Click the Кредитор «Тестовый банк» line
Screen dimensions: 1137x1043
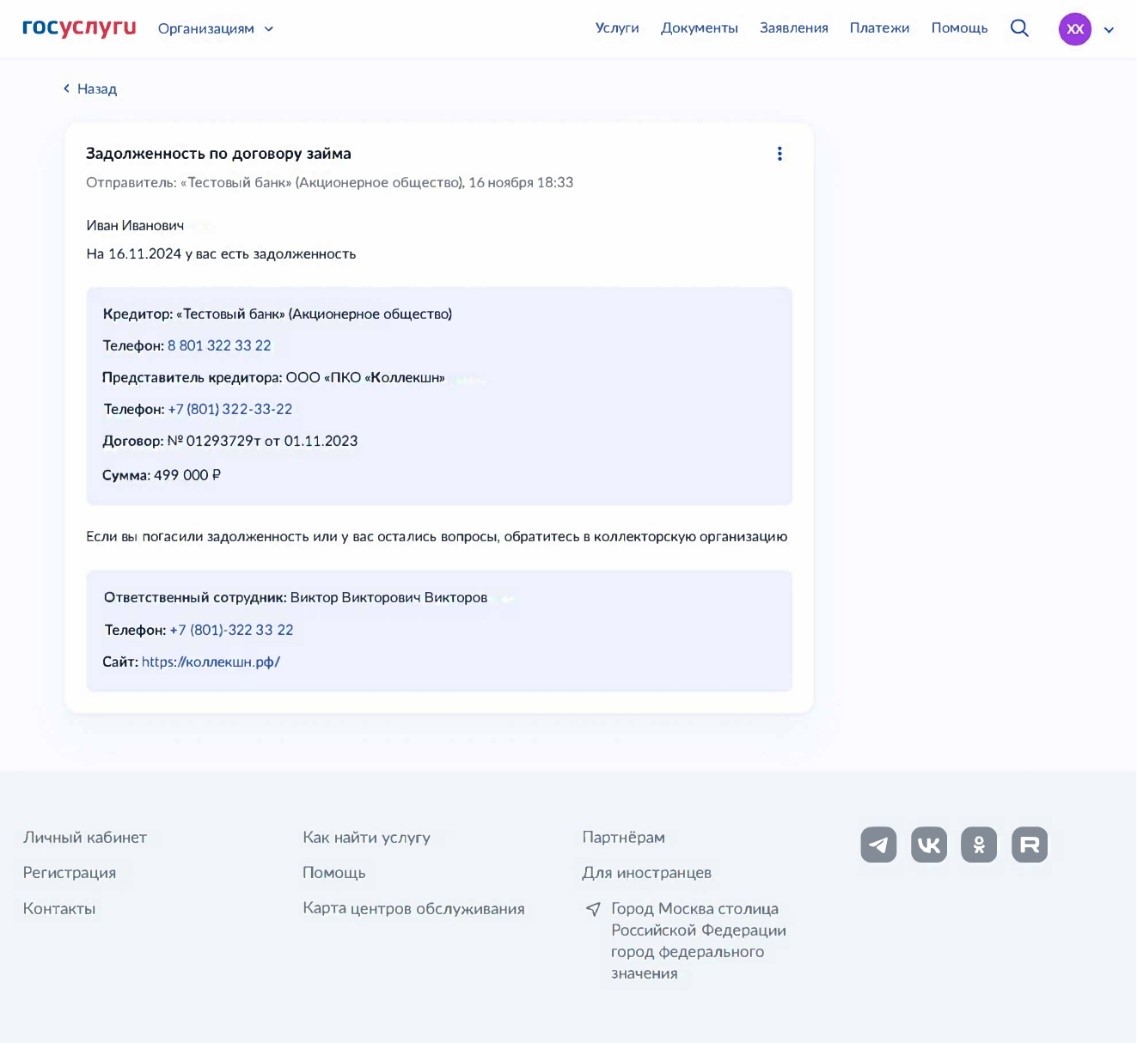pos(277,314)
